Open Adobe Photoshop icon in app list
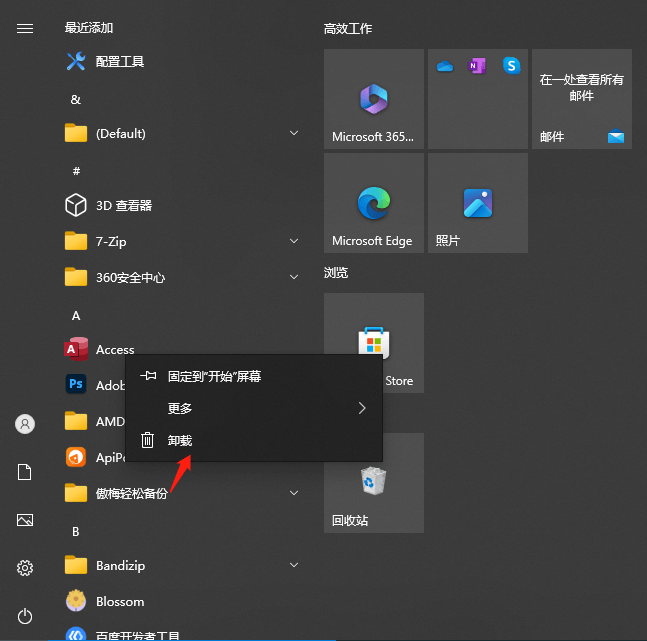647x641 pixels. [x=76, y=384]
